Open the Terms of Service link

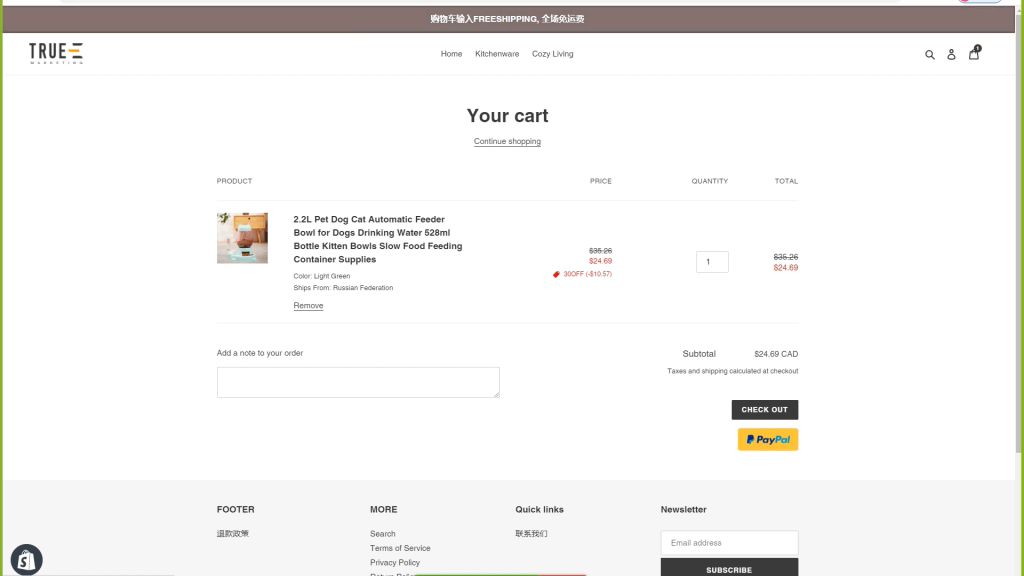pyautogui.click(x=400, y=548)
